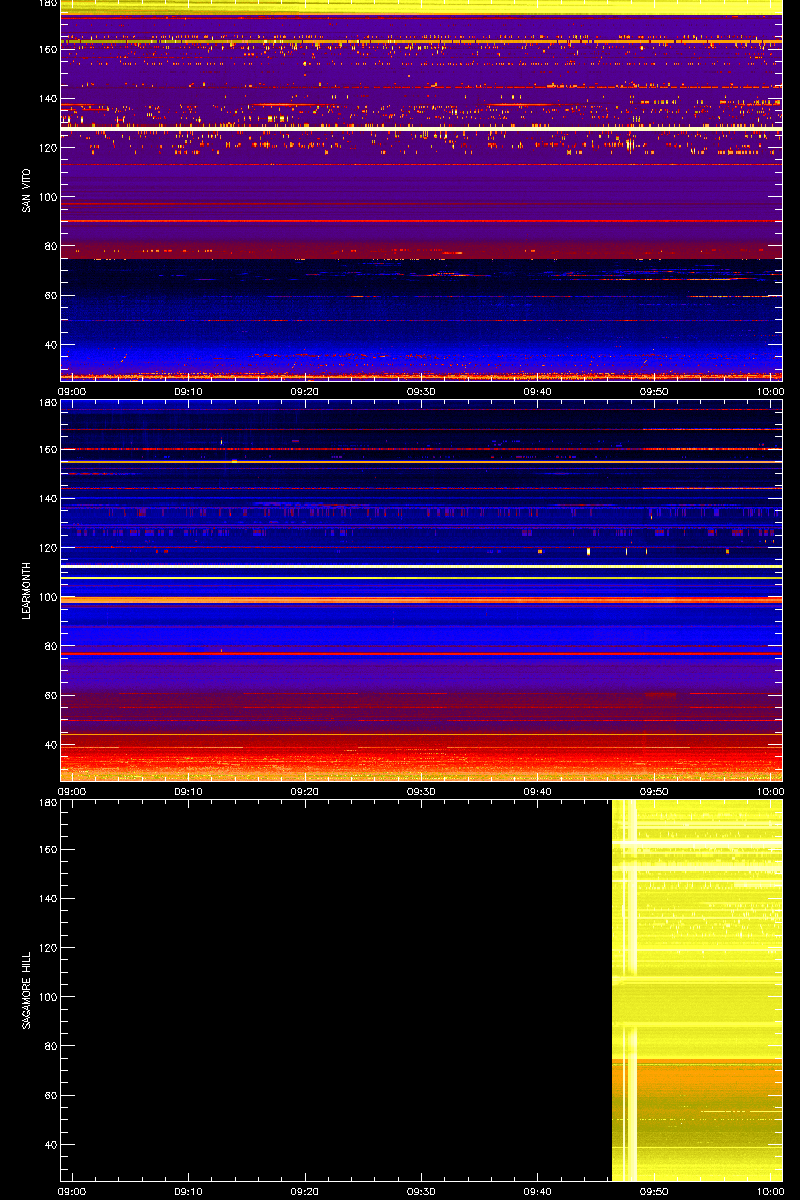Click 09:10 time label under Learmonth panel
The height and width of the screenshot is (1200, 800).
[x=188, y=792]
